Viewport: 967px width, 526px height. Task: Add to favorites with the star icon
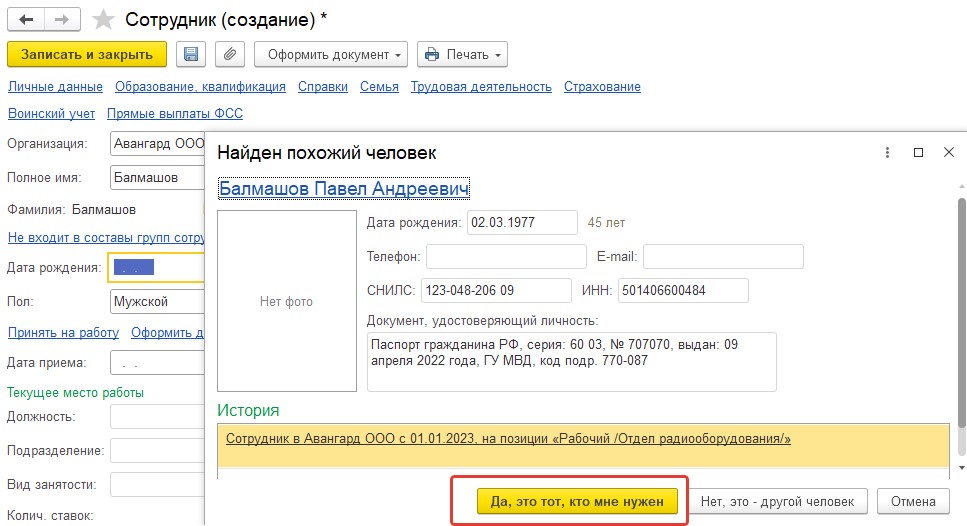[x=103, y=20]
